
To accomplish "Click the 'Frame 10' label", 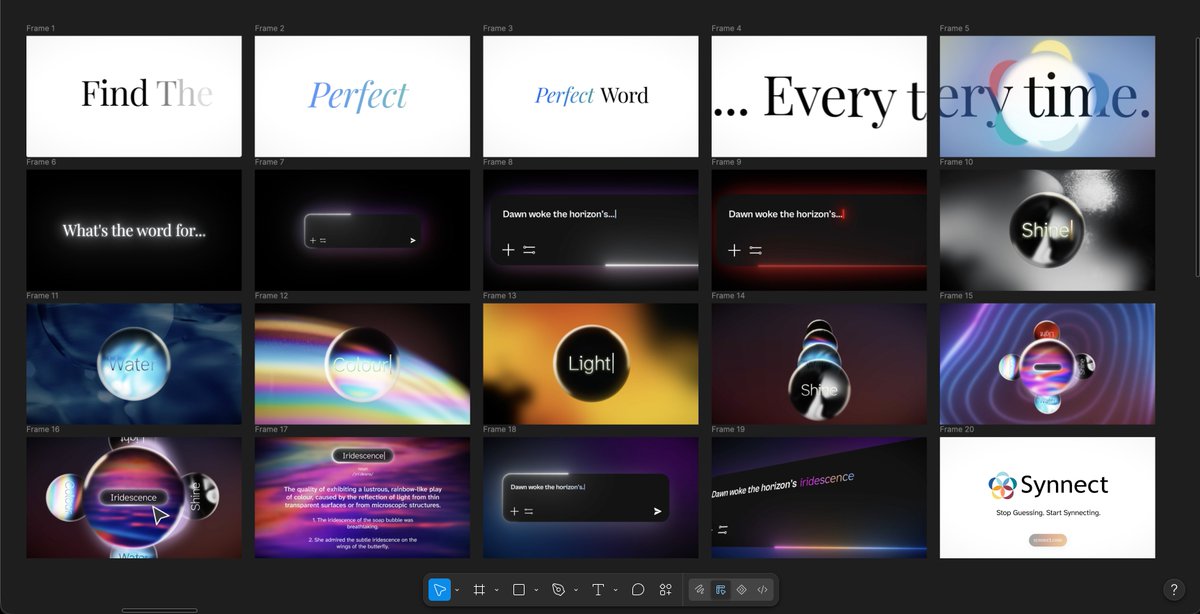I will [x=957, y=162].
